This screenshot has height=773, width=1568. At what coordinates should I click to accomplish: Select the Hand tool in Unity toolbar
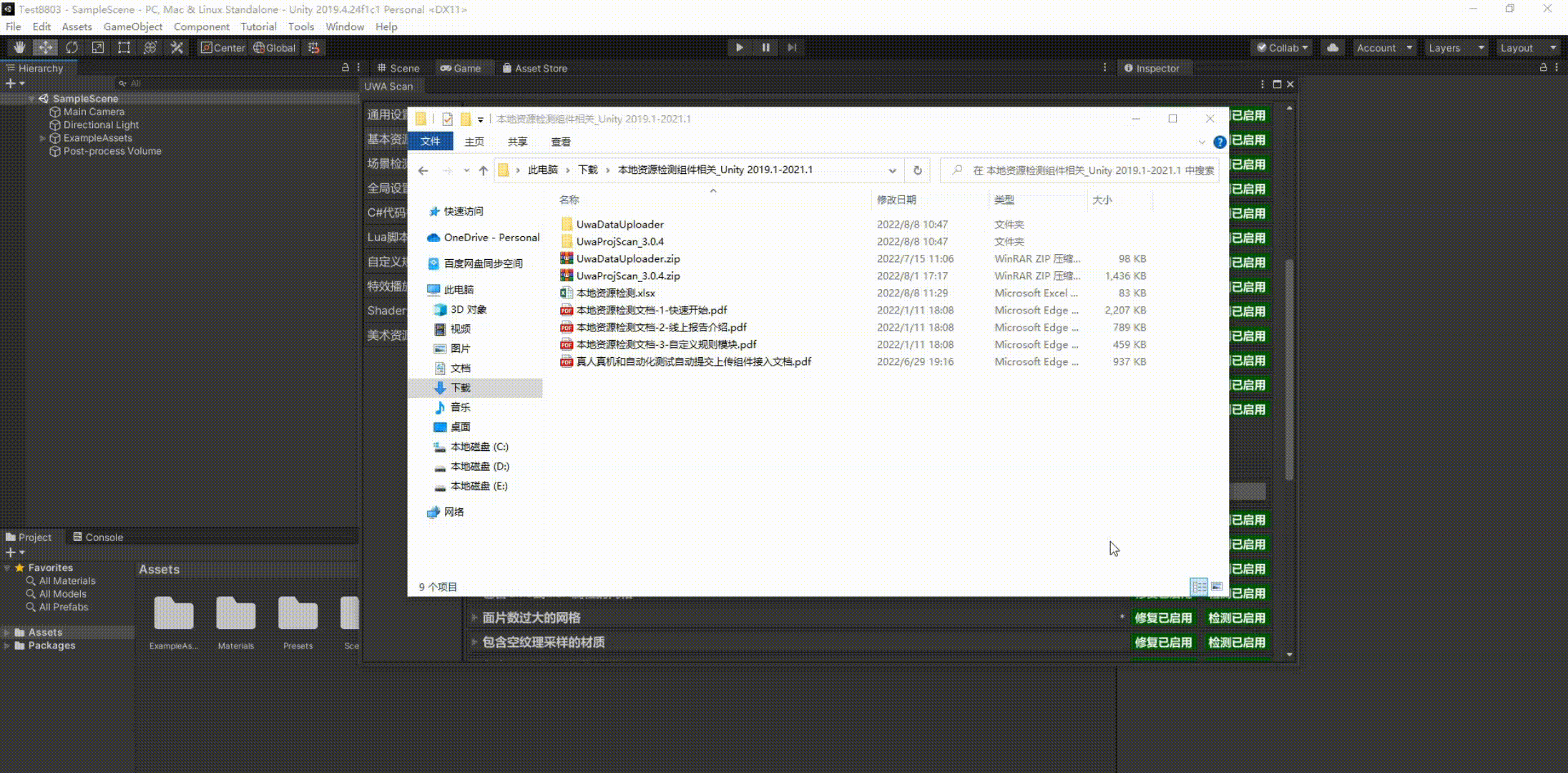19,47
